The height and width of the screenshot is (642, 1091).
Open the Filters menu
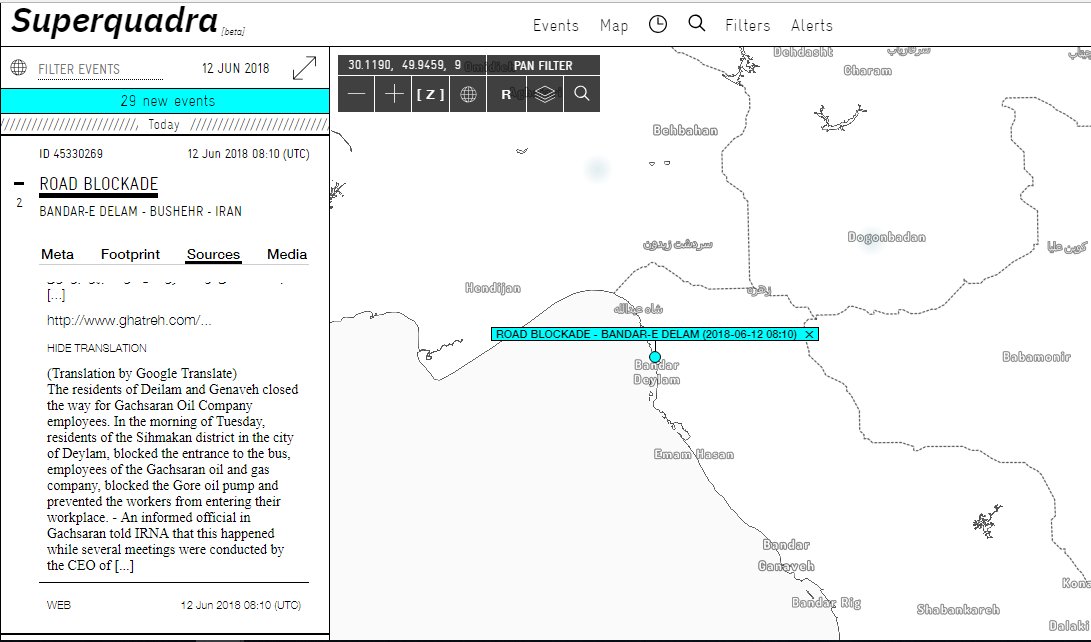tap(747, 26)
